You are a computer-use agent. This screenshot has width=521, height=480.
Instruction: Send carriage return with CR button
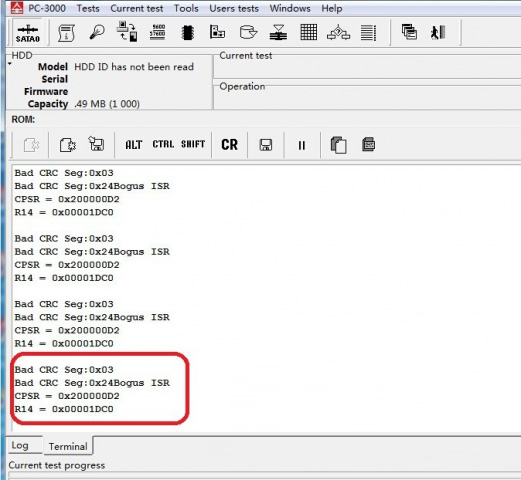[229, 145]
